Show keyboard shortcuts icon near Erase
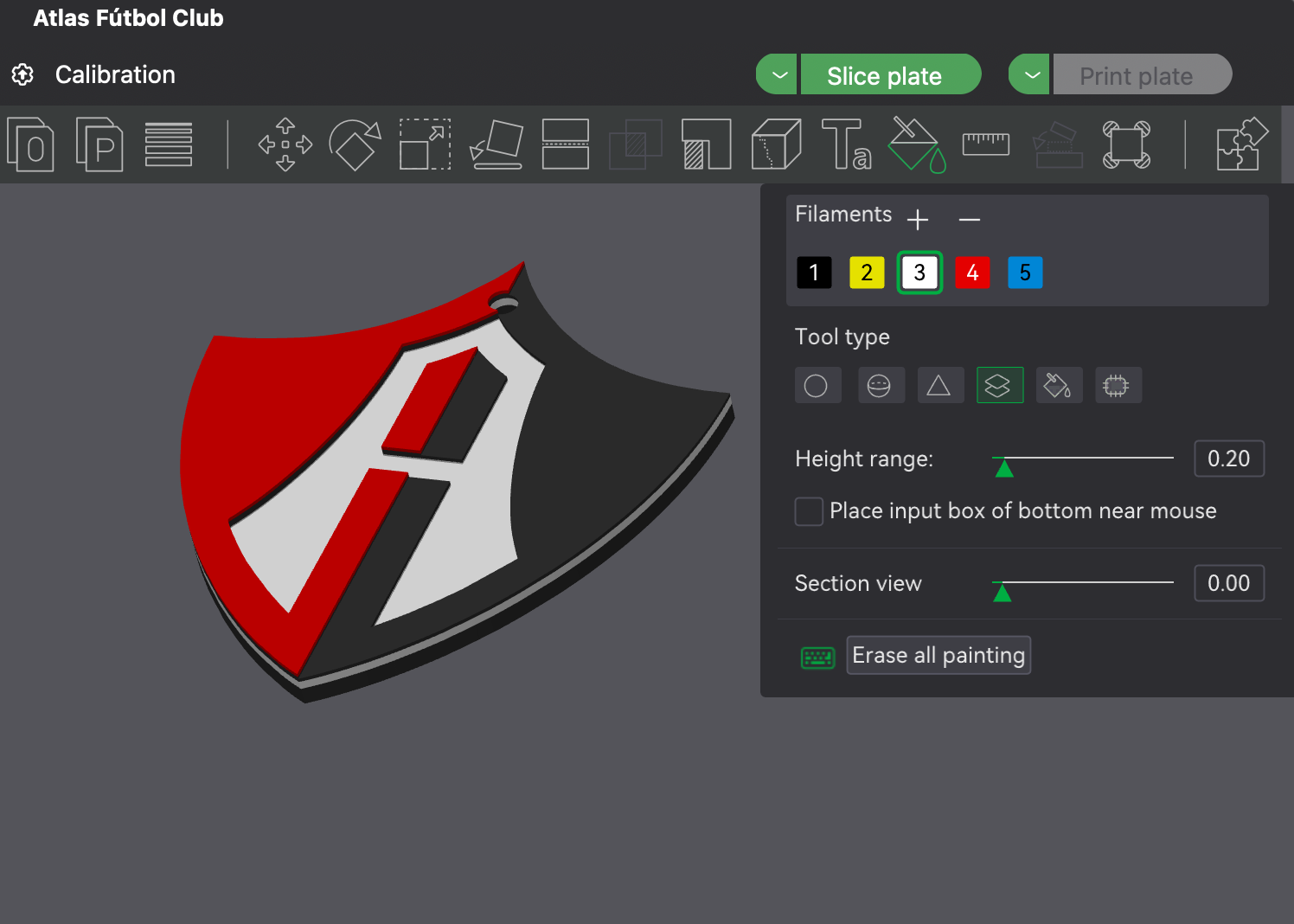1294x924 pixels. point(818,658)
